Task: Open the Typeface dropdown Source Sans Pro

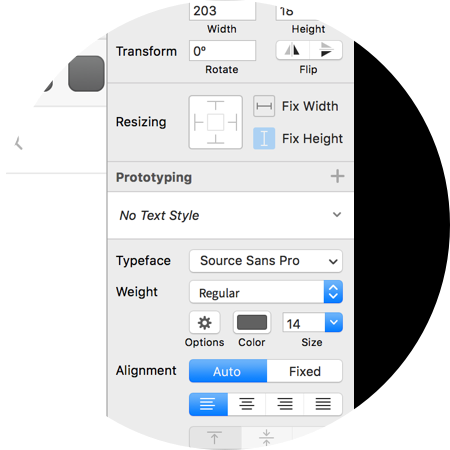Action: click(266, 261)
